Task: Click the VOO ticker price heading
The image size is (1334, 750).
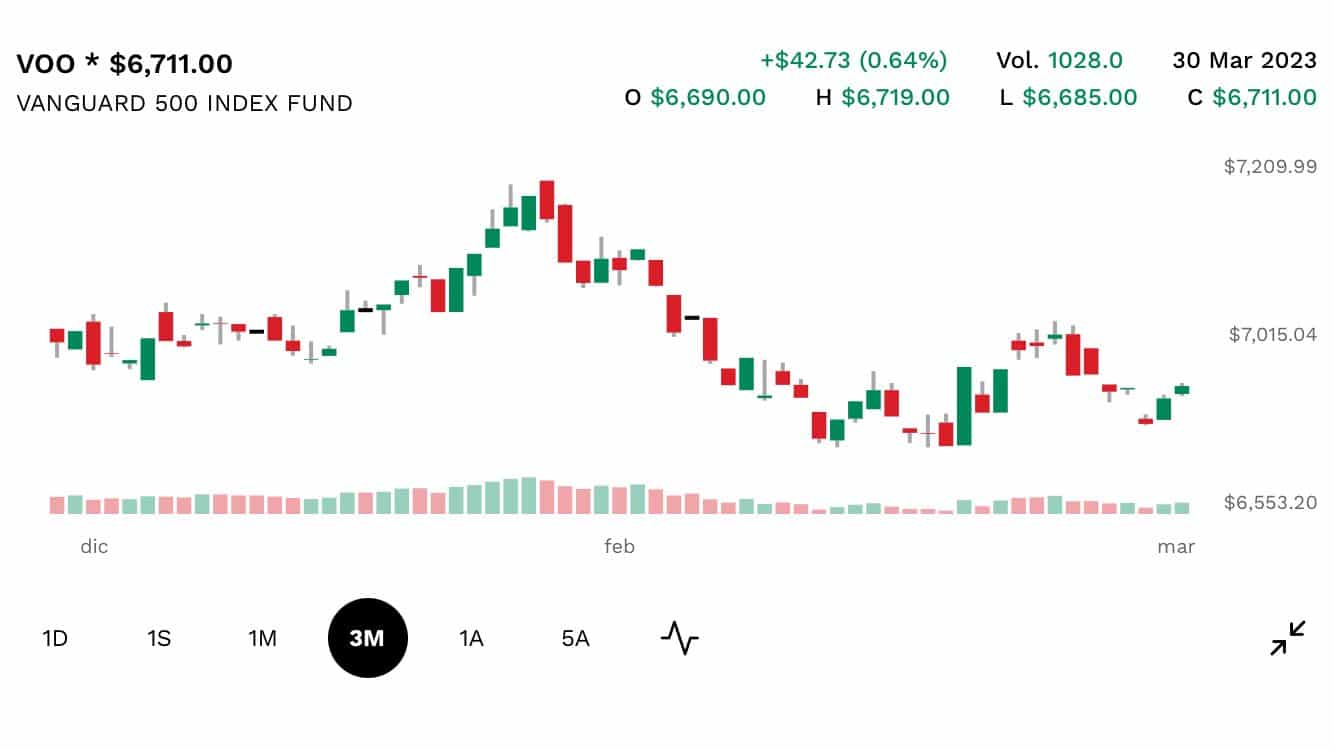Action: (x=125, y=64)
